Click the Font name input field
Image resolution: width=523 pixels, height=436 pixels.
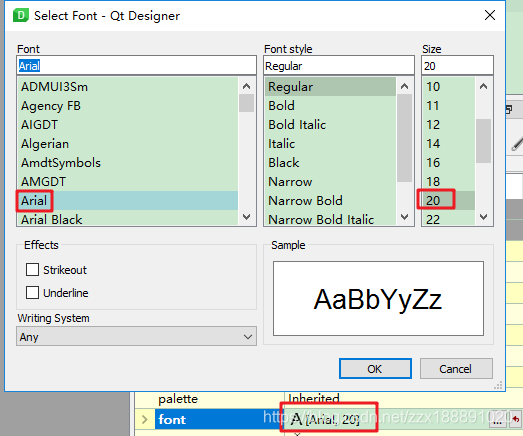pos(136,65)
